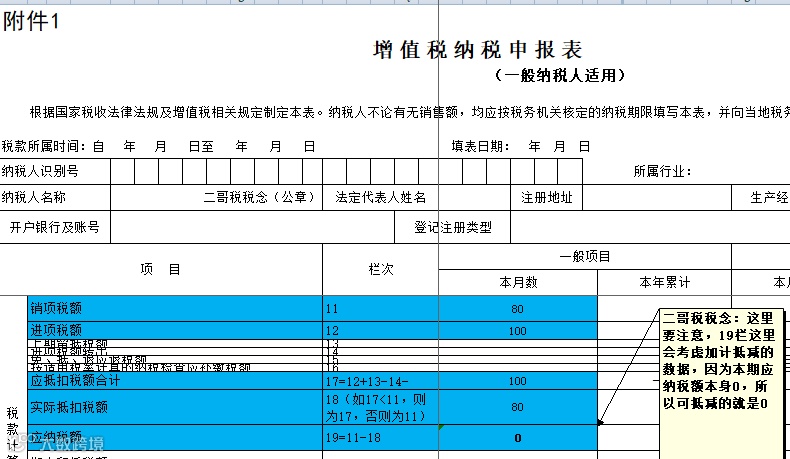Screen dimensions: 790x459
Task: Select the 栏次 cell showing 12
Action: click(x=380, y=331)
